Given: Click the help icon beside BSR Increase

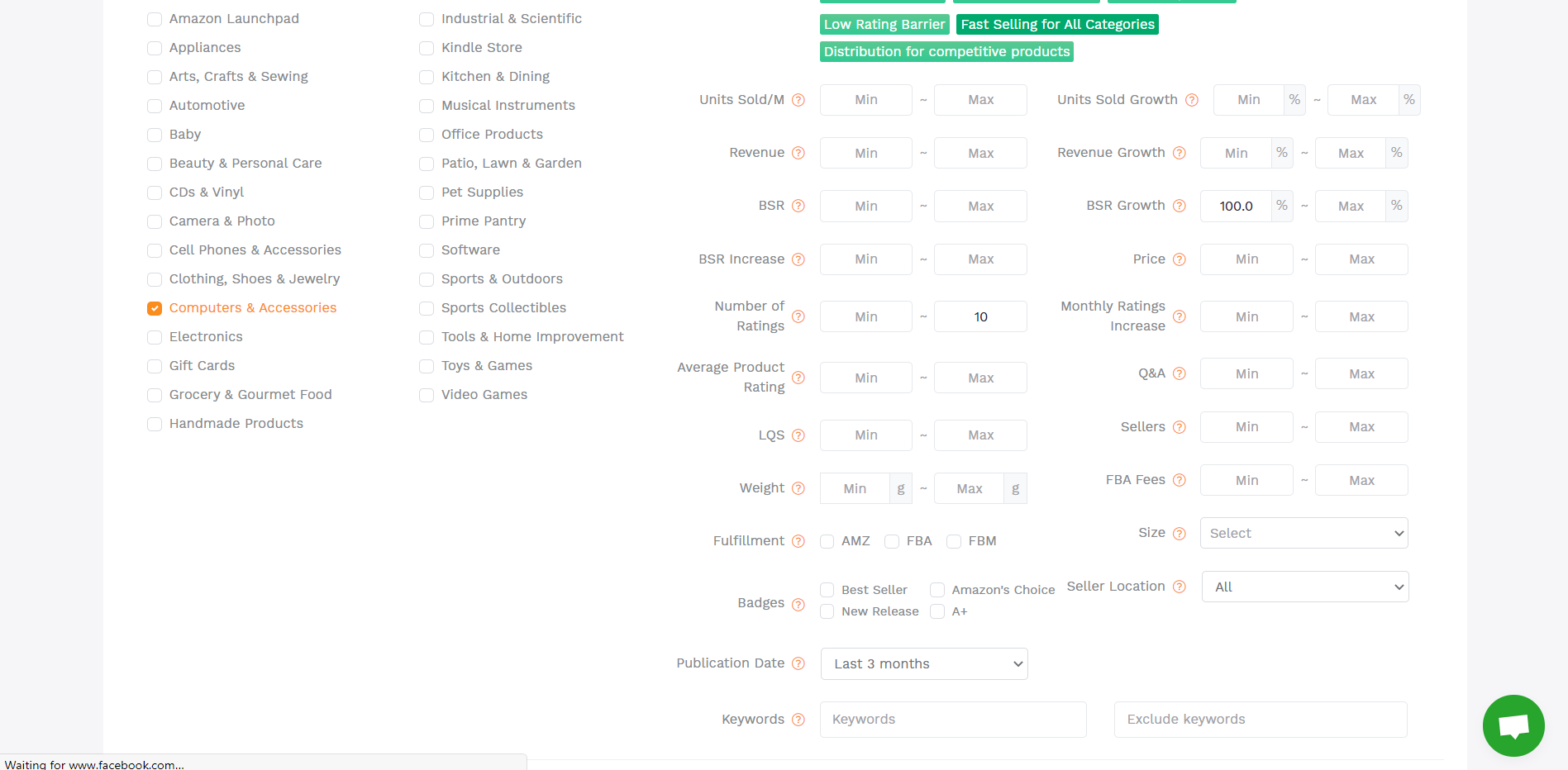Looking at the screenshot, I should tap(798, 259).
